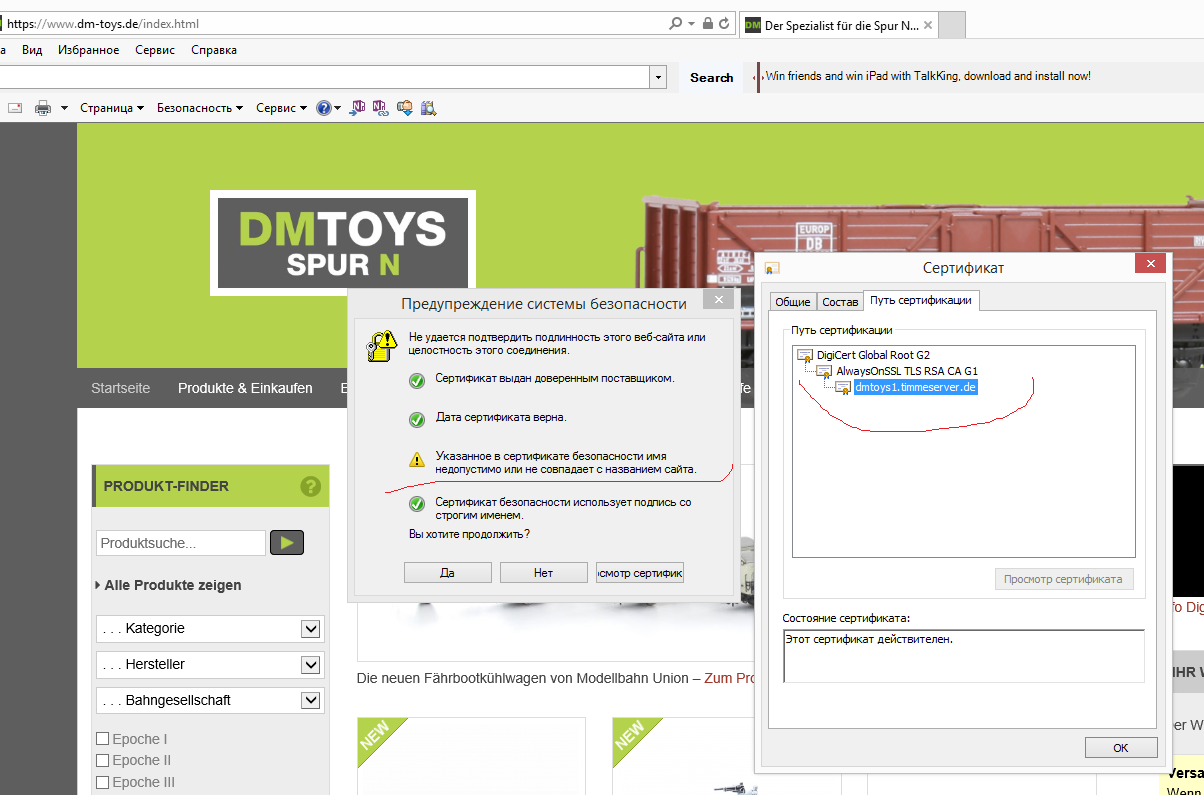Check the Epoche II checkbox
The height and width of the screenshot is (795, 1204).
click(102, 760)
